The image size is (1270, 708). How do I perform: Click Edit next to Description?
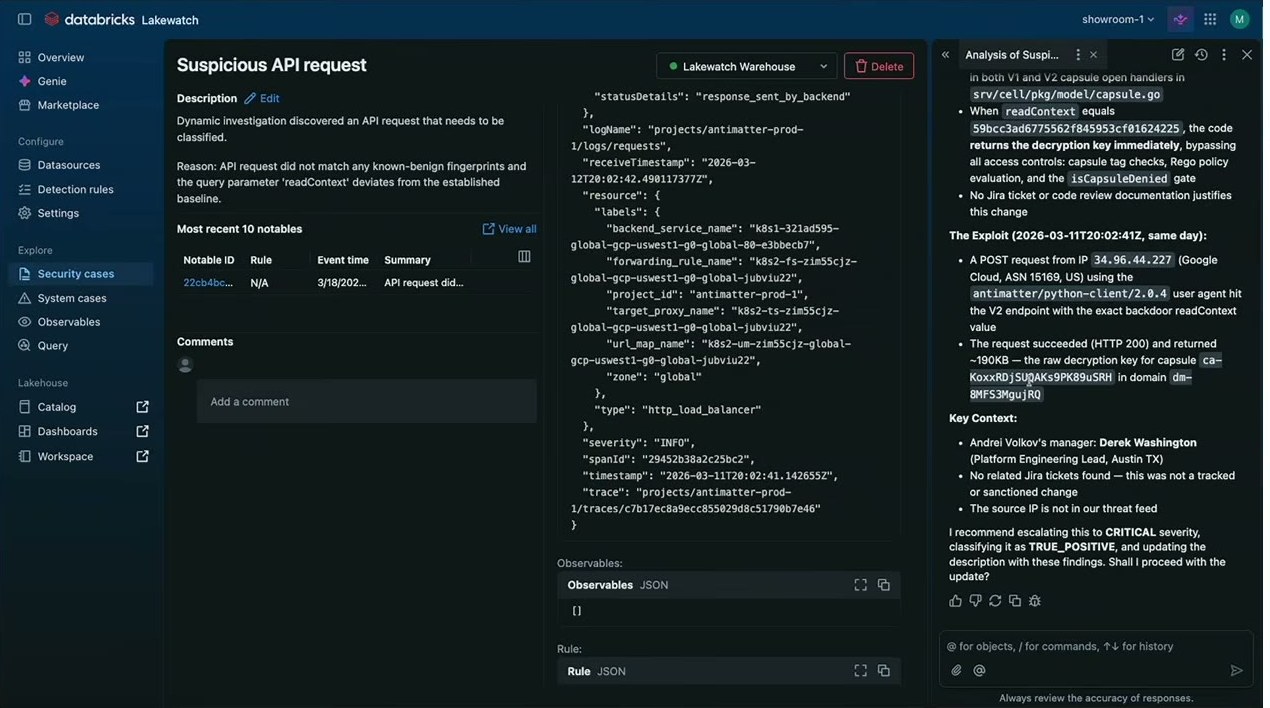pos(262,98)
